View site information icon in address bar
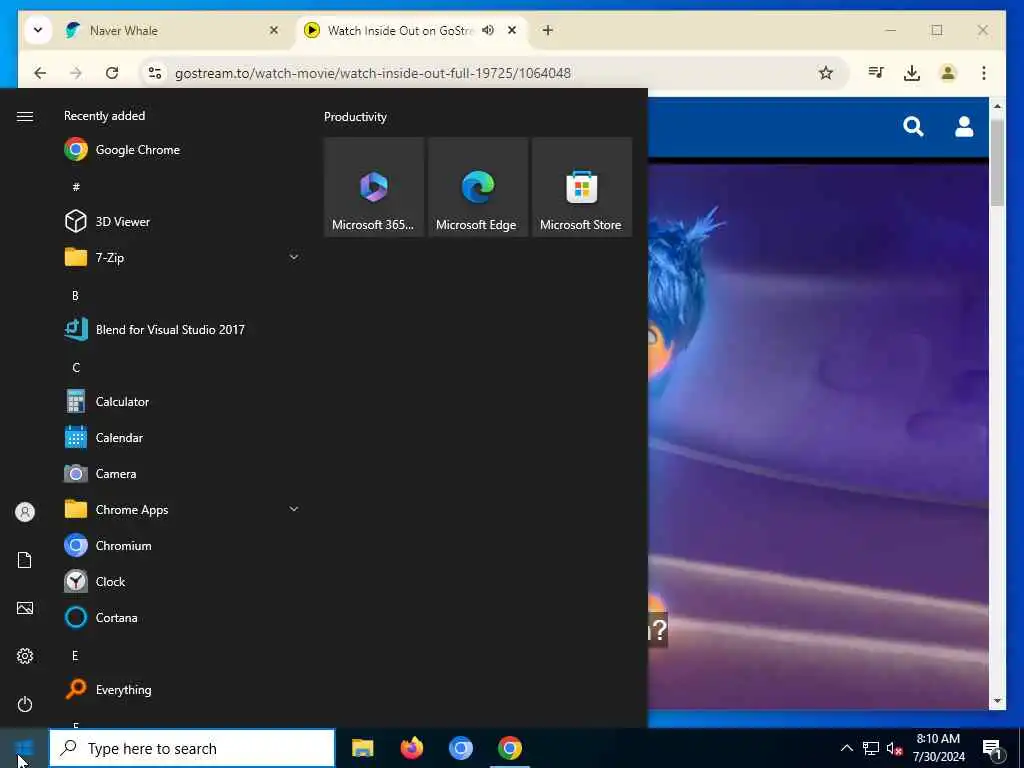 pos(155,73)
